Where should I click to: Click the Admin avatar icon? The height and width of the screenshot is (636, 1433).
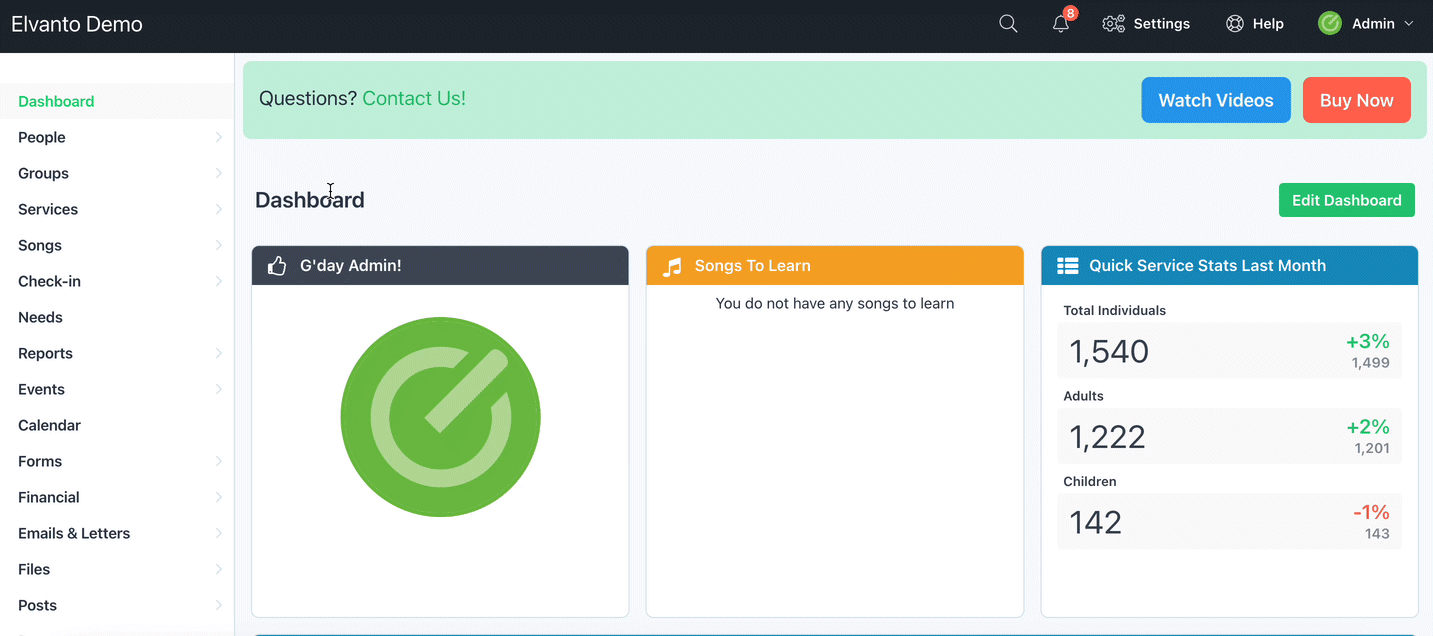(1330, 23)
